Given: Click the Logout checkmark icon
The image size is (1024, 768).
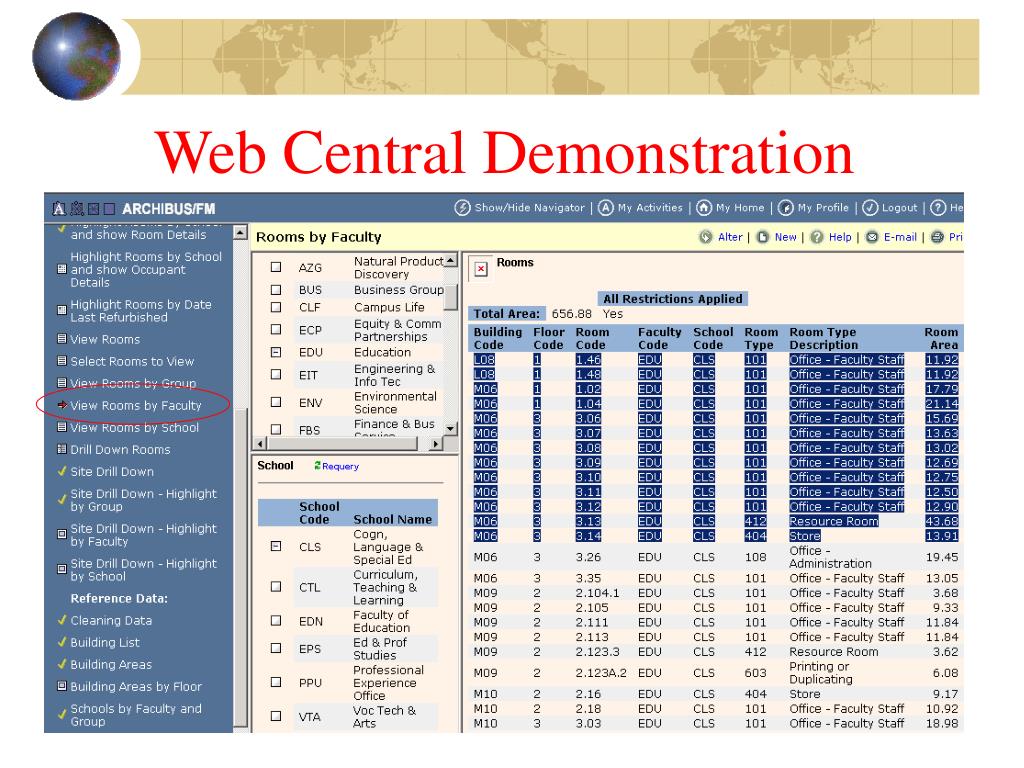Looking at the screenshot, I should 870,208.
